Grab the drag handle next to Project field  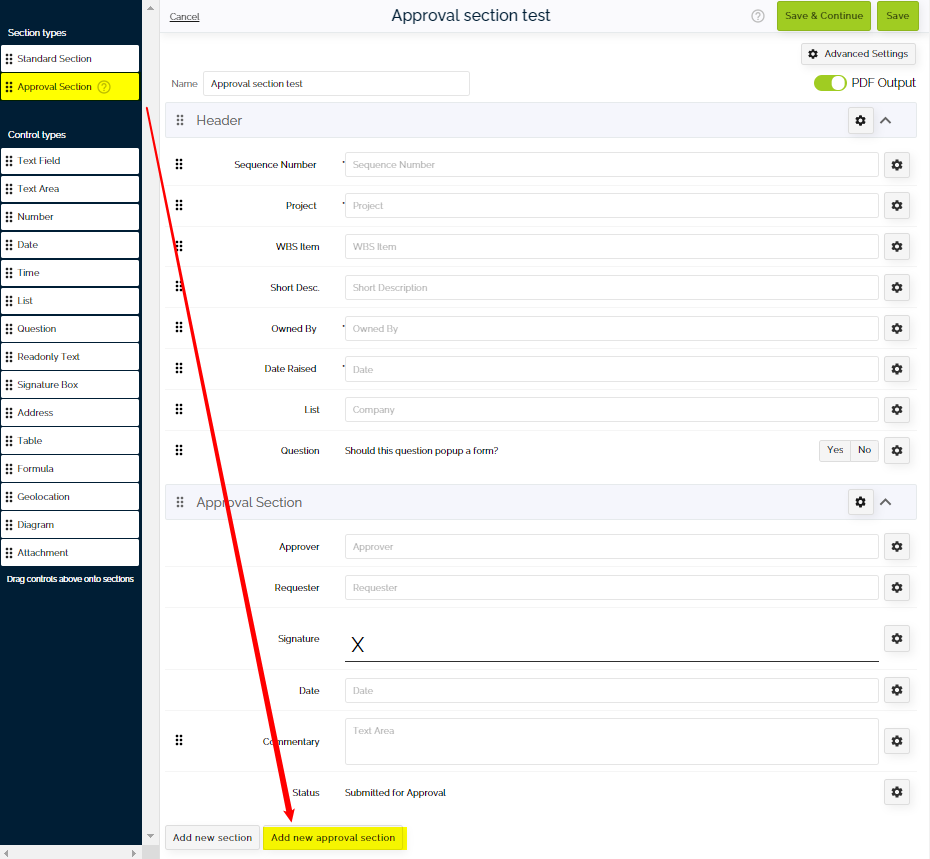point(179,205)
